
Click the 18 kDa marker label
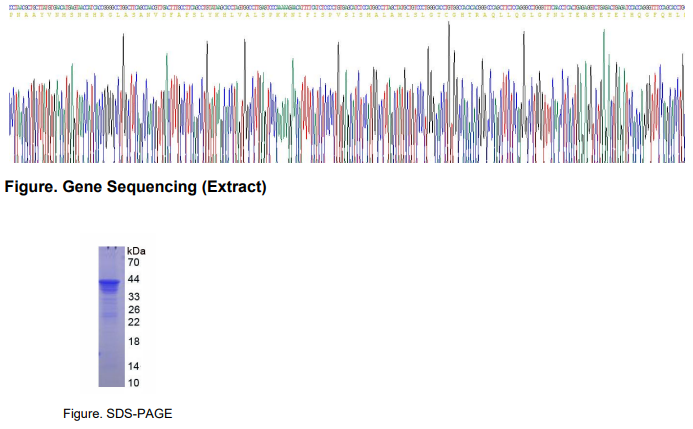tap(134, 341)
